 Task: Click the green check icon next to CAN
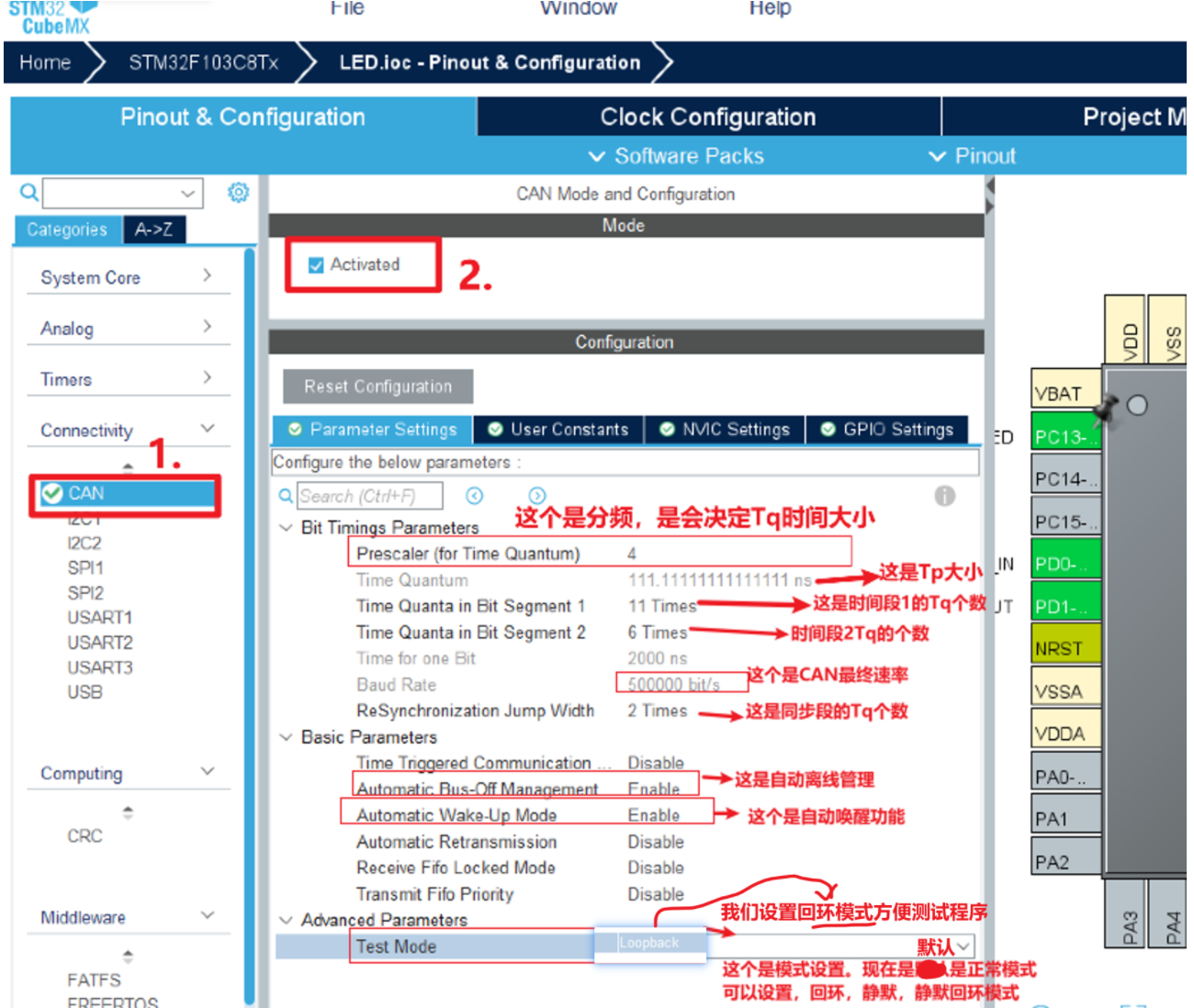tap(52, 493)
